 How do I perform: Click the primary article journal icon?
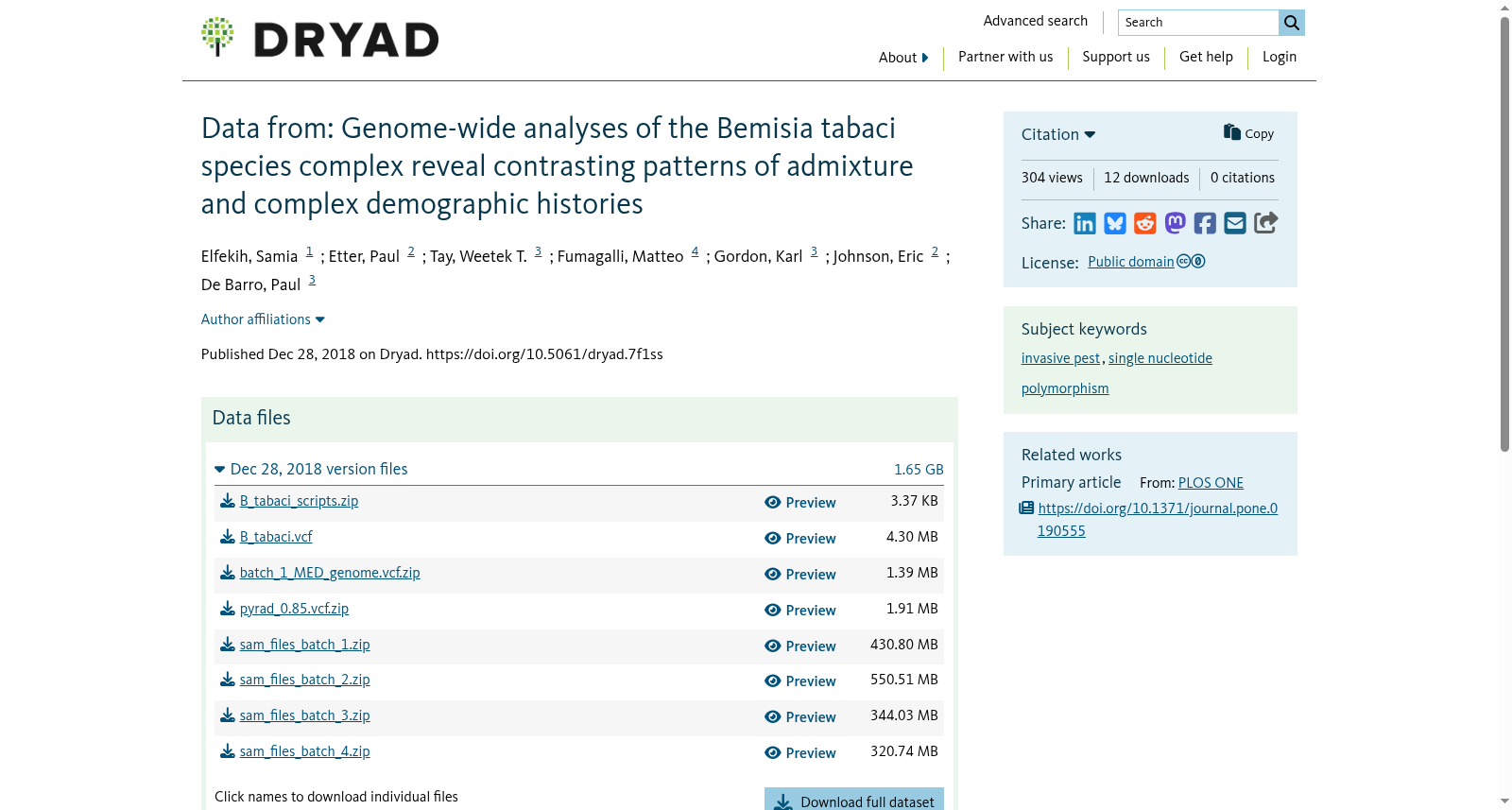pos(1026,508)
